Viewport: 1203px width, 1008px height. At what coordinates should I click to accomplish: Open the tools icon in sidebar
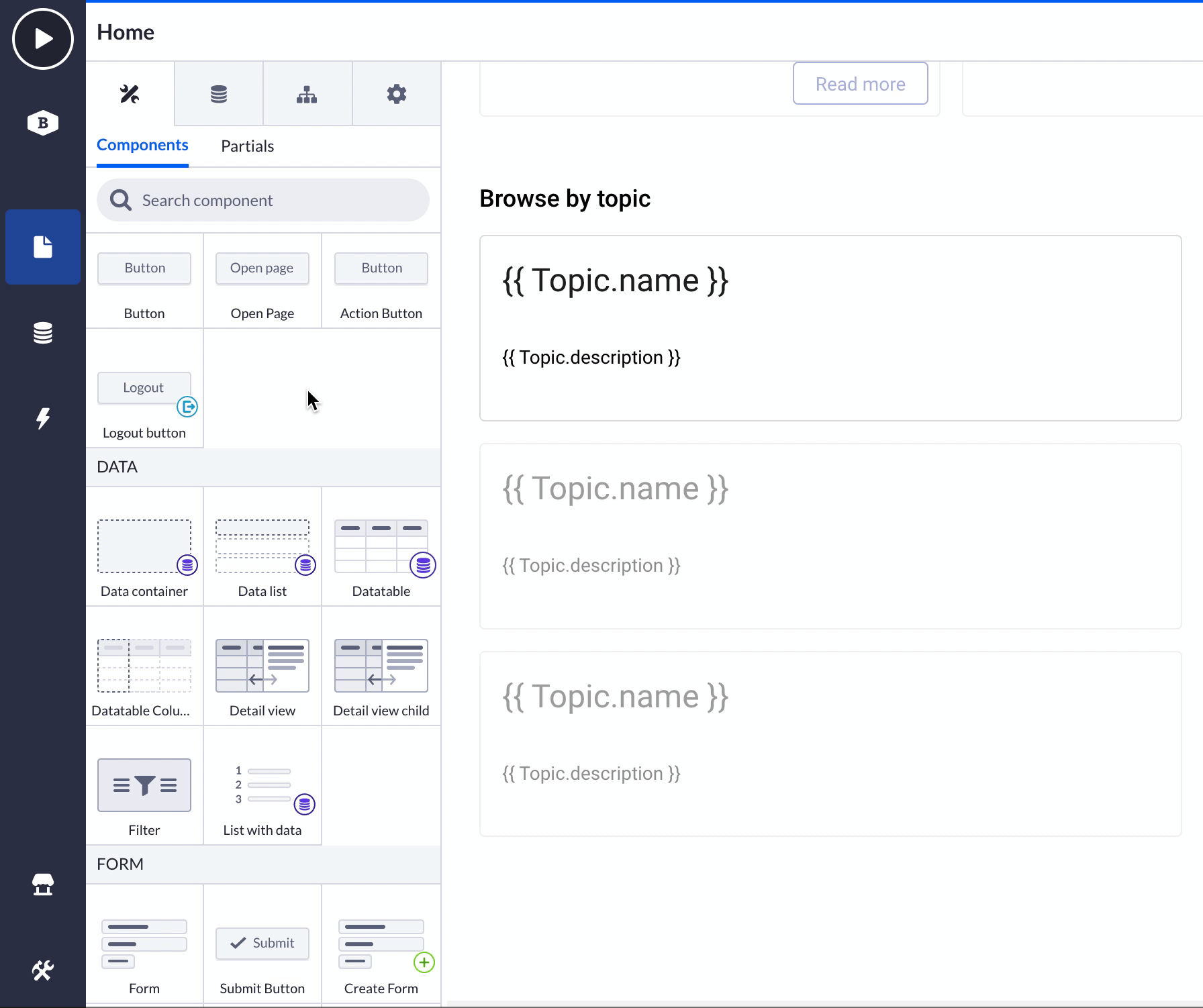pyautogui.click(x=43, y=970)
